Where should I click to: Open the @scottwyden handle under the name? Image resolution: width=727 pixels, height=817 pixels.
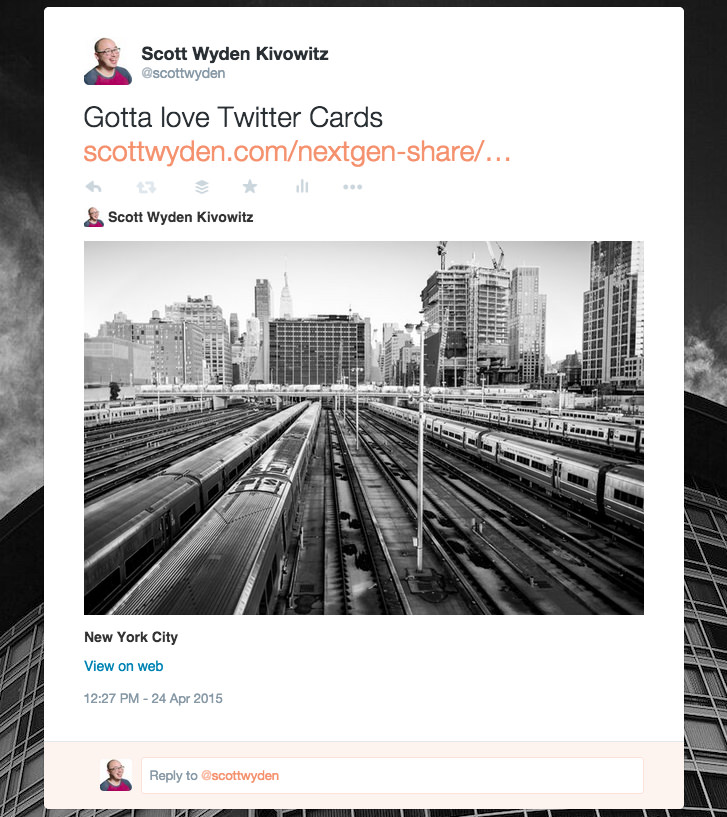(x=183, y=73)
